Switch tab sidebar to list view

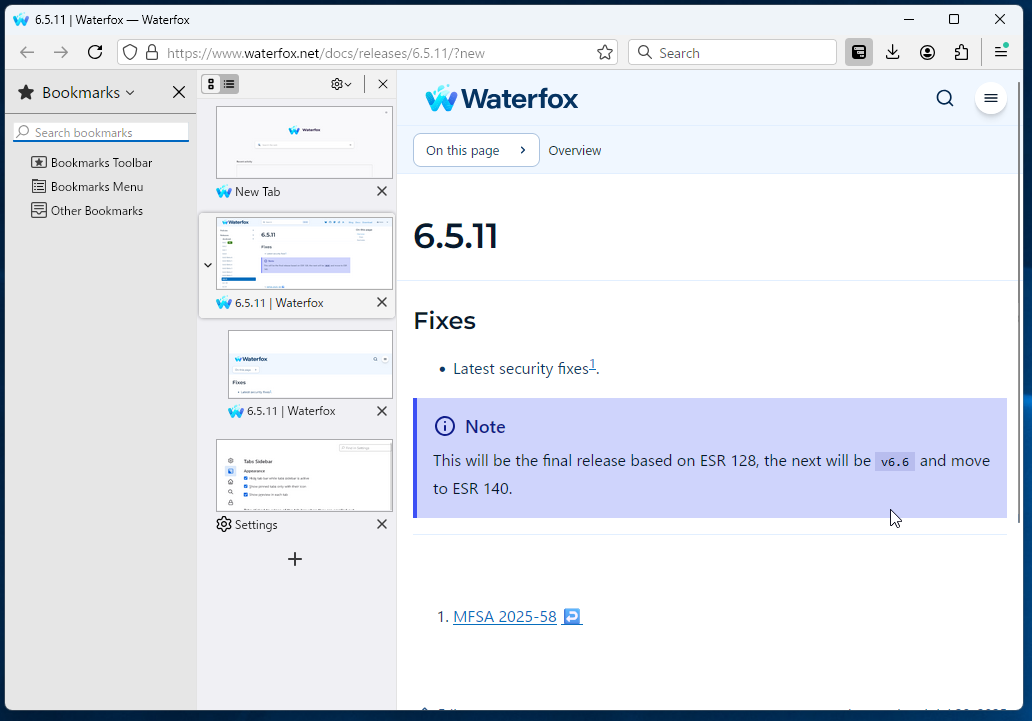coord(230,85)
